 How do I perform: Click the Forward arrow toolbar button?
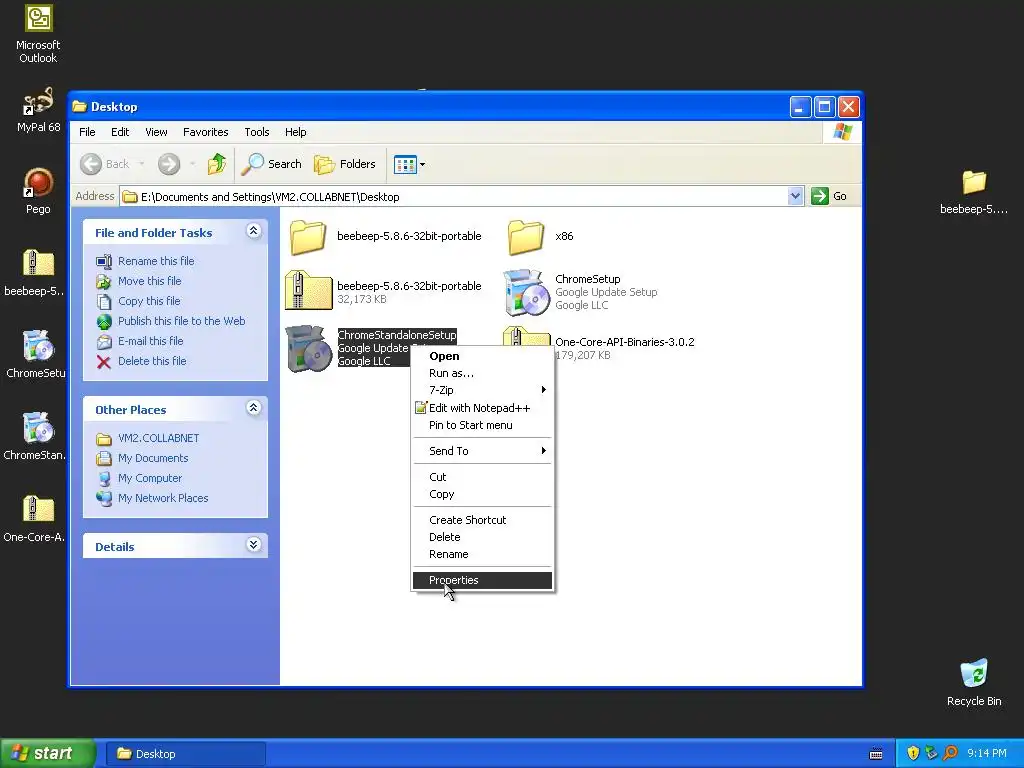168,164
